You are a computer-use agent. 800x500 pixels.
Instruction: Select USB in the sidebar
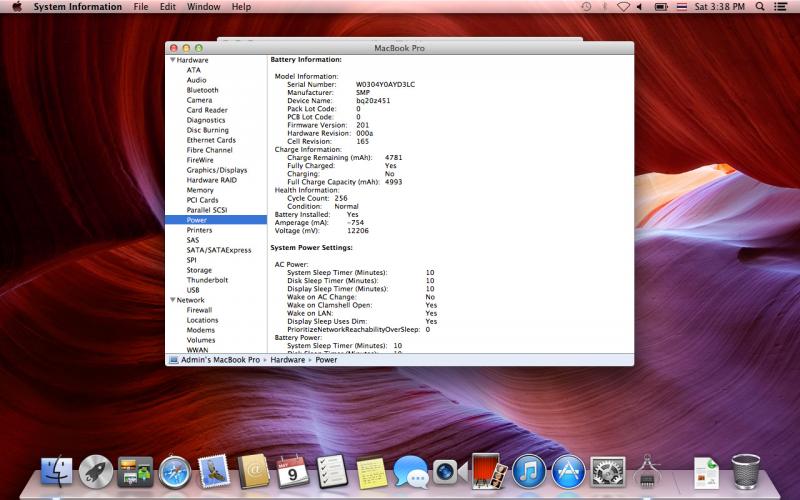coord(193,290)
